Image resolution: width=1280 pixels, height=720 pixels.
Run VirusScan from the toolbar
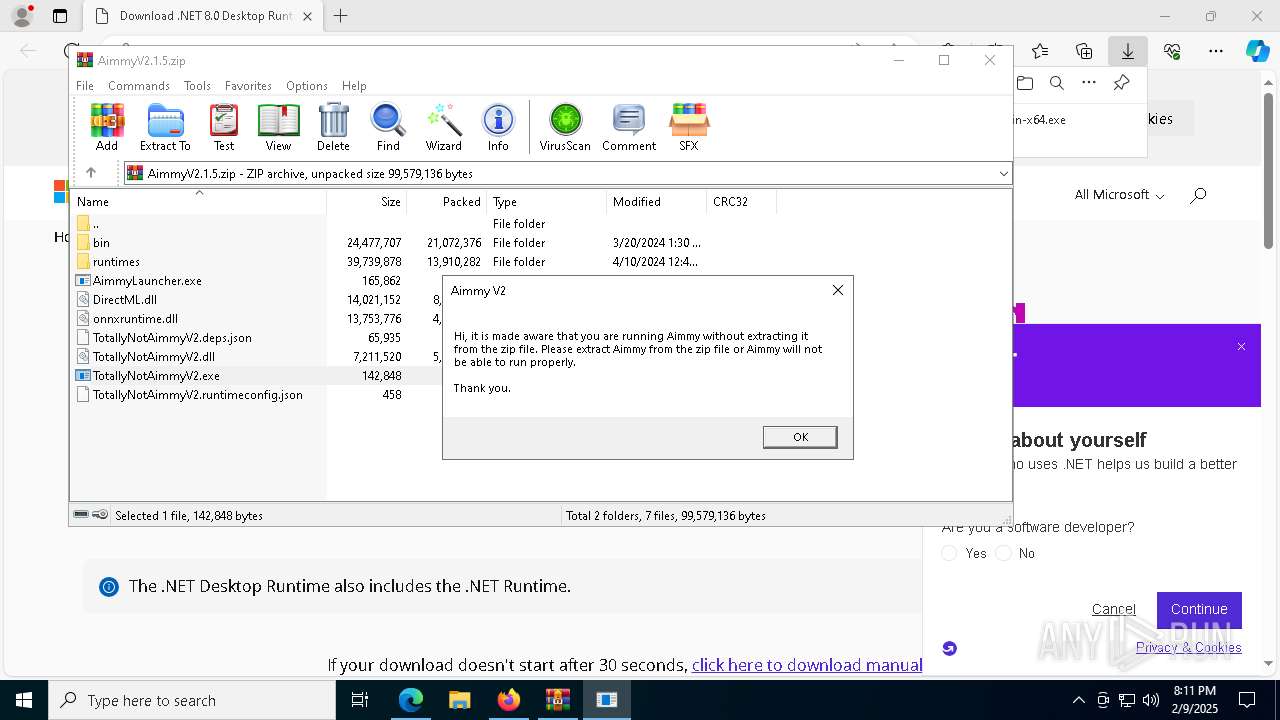565,127
